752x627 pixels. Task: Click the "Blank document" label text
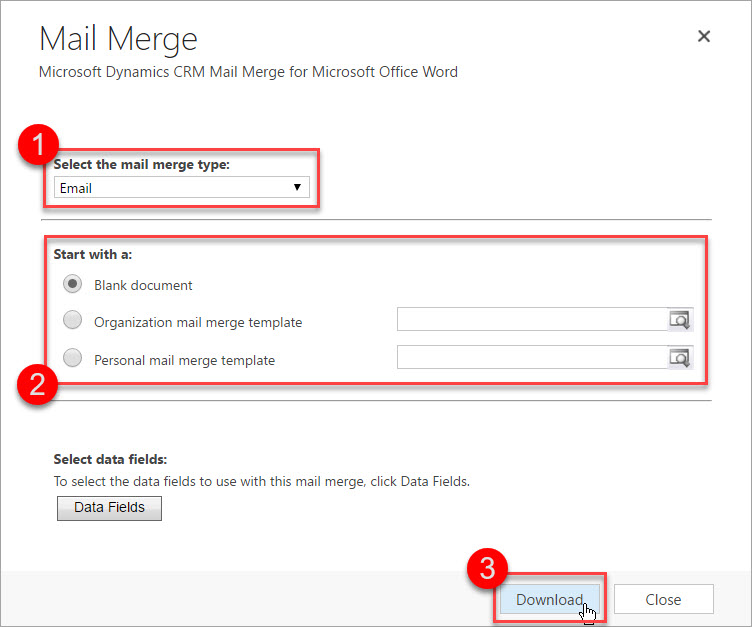(143, 285)
